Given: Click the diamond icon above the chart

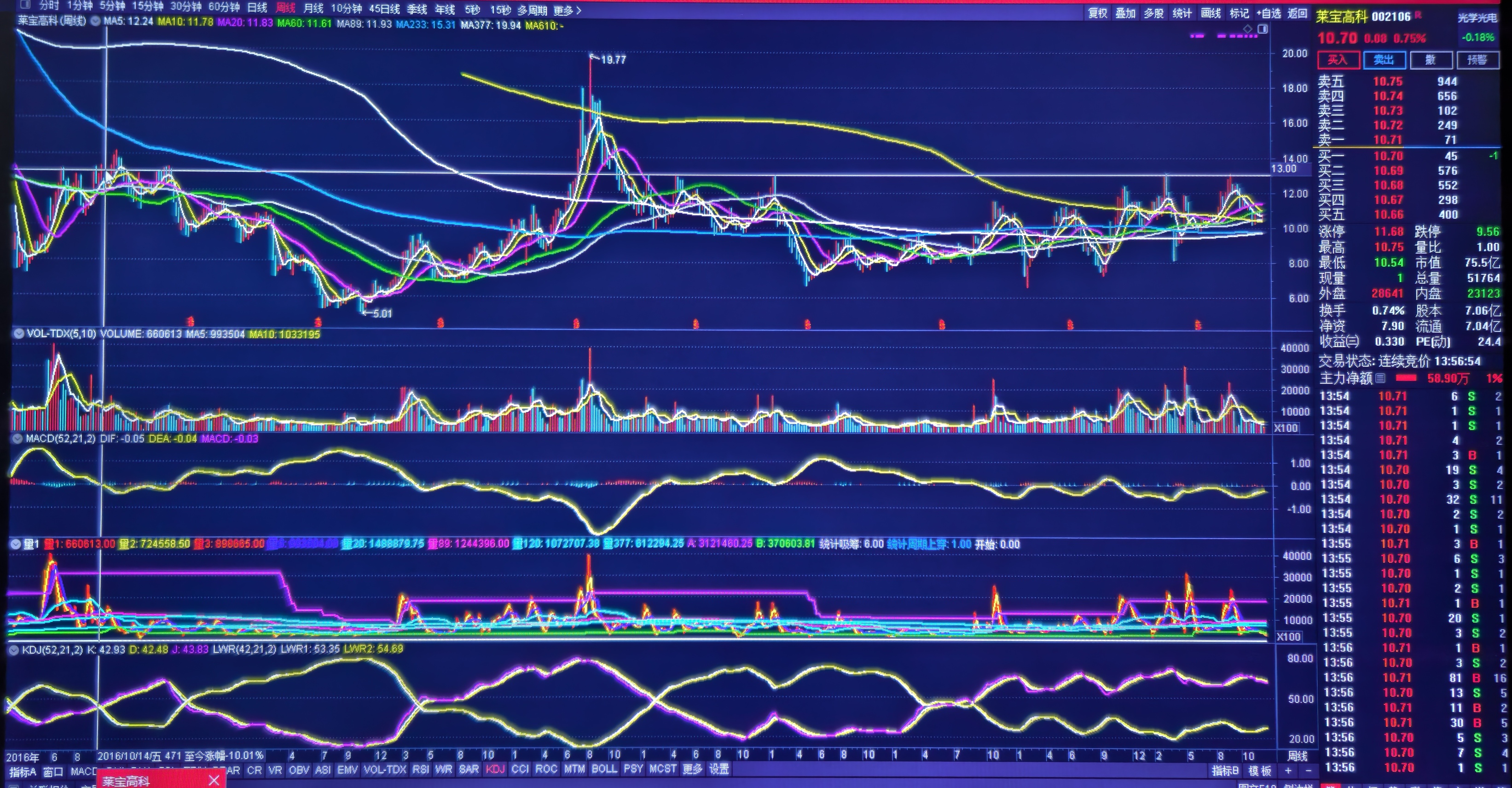Looking at the screenshot, I should pyautogui.click(x=1247, y=28).
